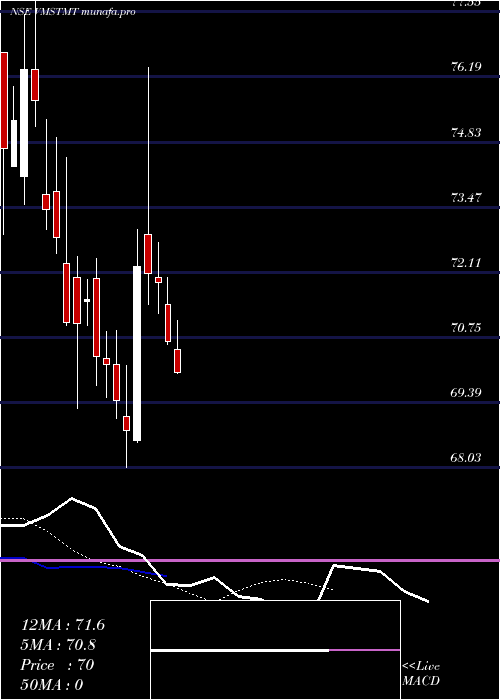500x700 pixels.
Task: Click the 72.11 price level label
Action: click(466, 262)
